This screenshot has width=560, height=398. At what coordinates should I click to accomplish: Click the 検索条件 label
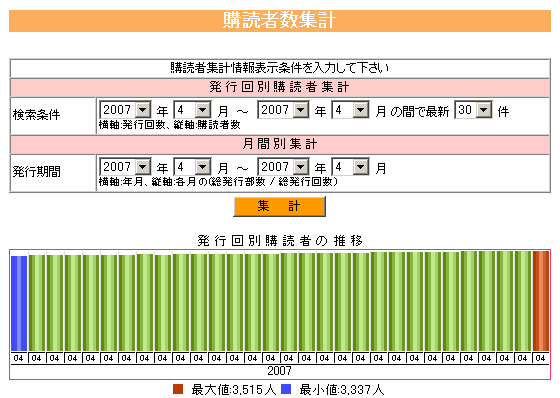pos(36,115)
